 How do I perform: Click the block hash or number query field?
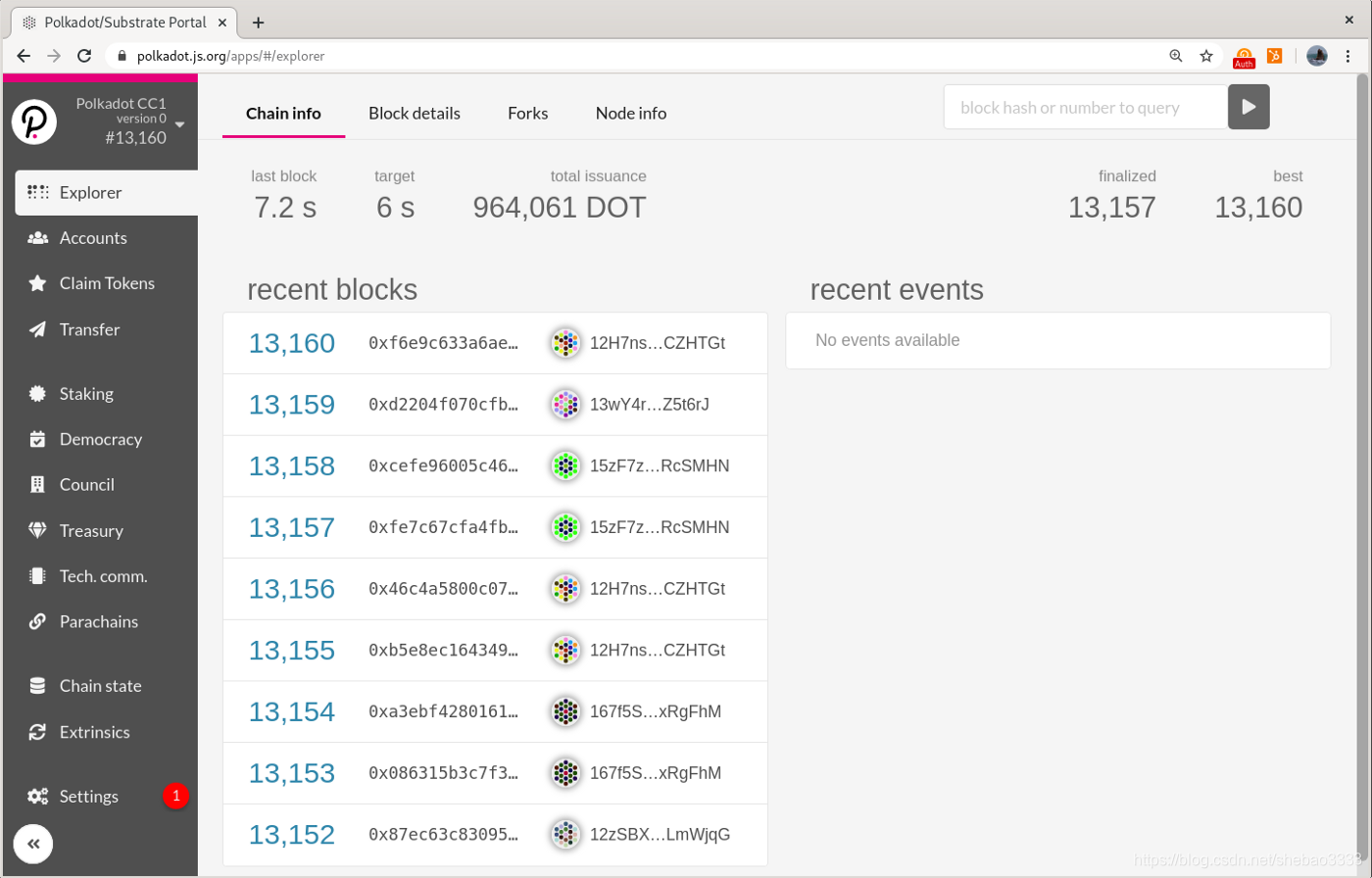click(x=1086, y=107)
